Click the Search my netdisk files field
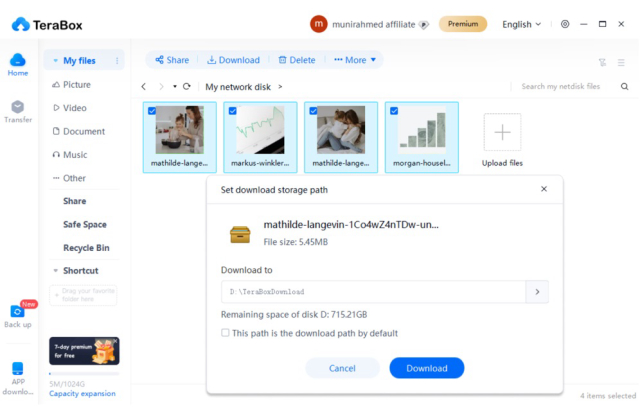Viewport: 640px width, 407px height. click(560, 87)
